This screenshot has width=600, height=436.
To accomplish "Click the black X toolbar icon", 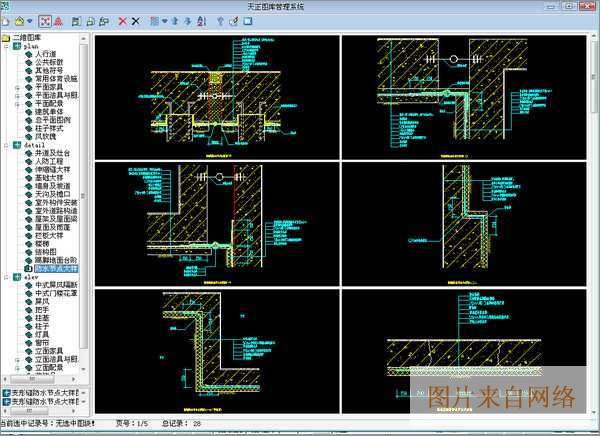I will pyautogui.click(x=135, y=20).
